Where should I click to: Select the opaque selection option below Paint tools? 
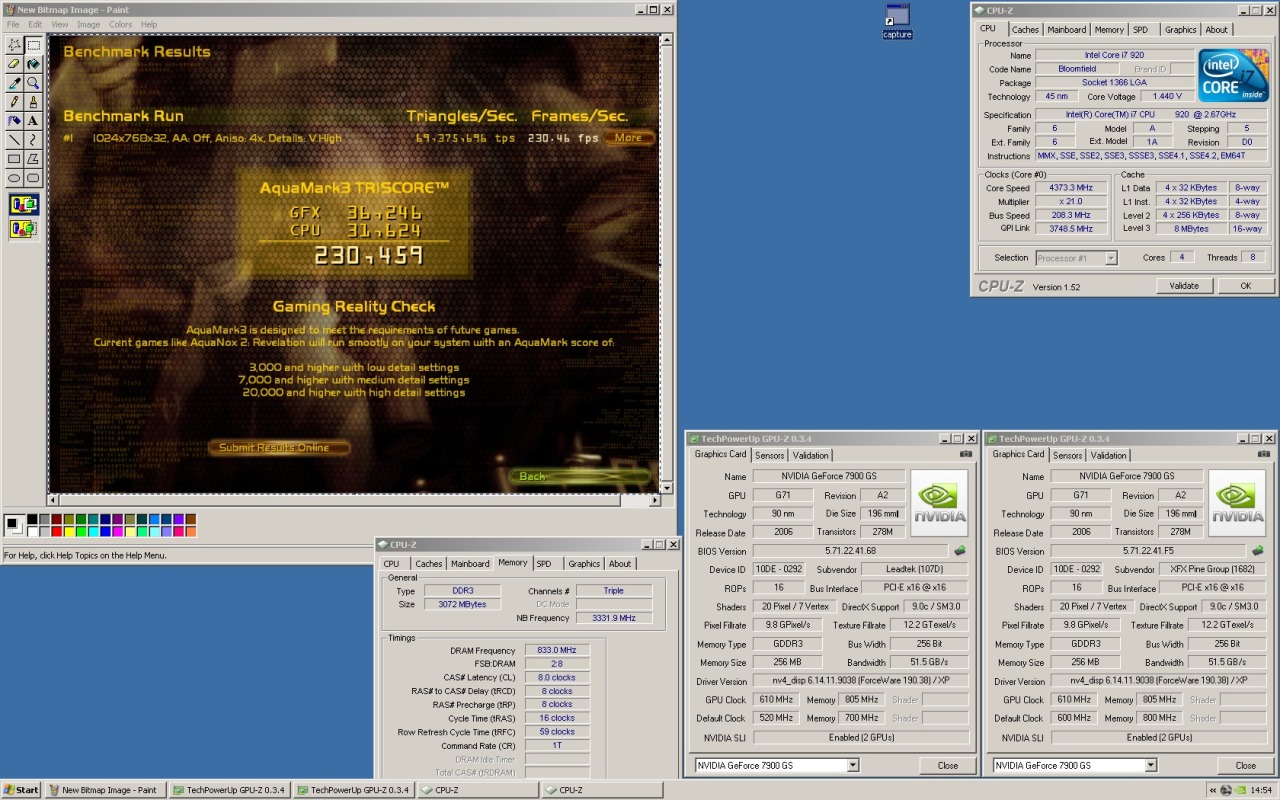tap(24, 205)
